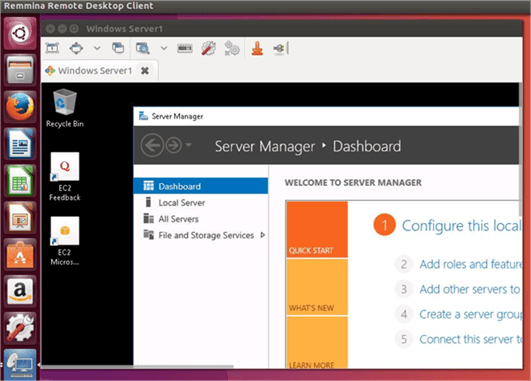Open Ubuntu Dash search launcher
This screenshot has height=381, width=531.
tap(20, 33)
